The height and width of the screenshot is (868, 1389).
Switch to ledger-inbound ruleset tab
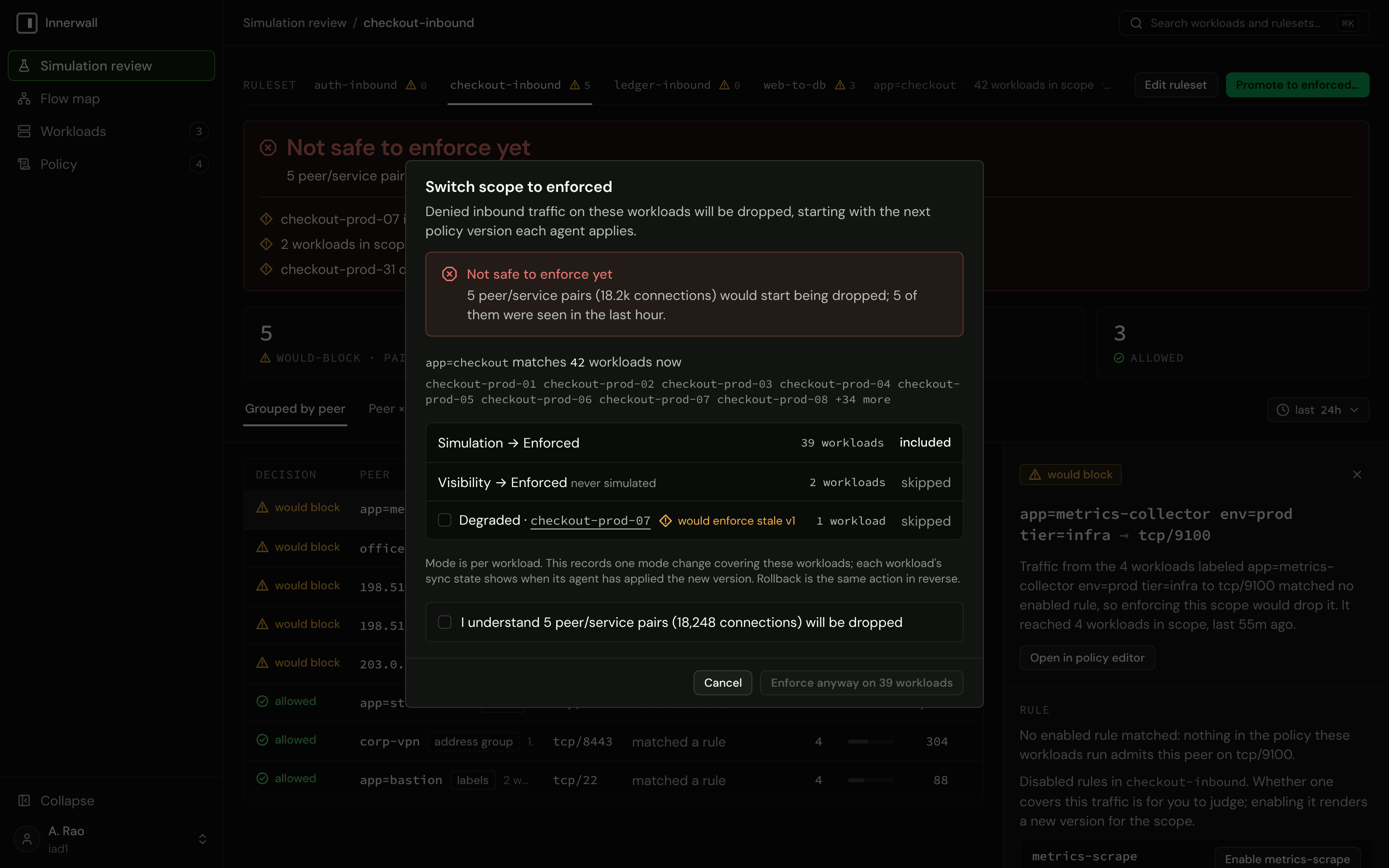[677, 85]
